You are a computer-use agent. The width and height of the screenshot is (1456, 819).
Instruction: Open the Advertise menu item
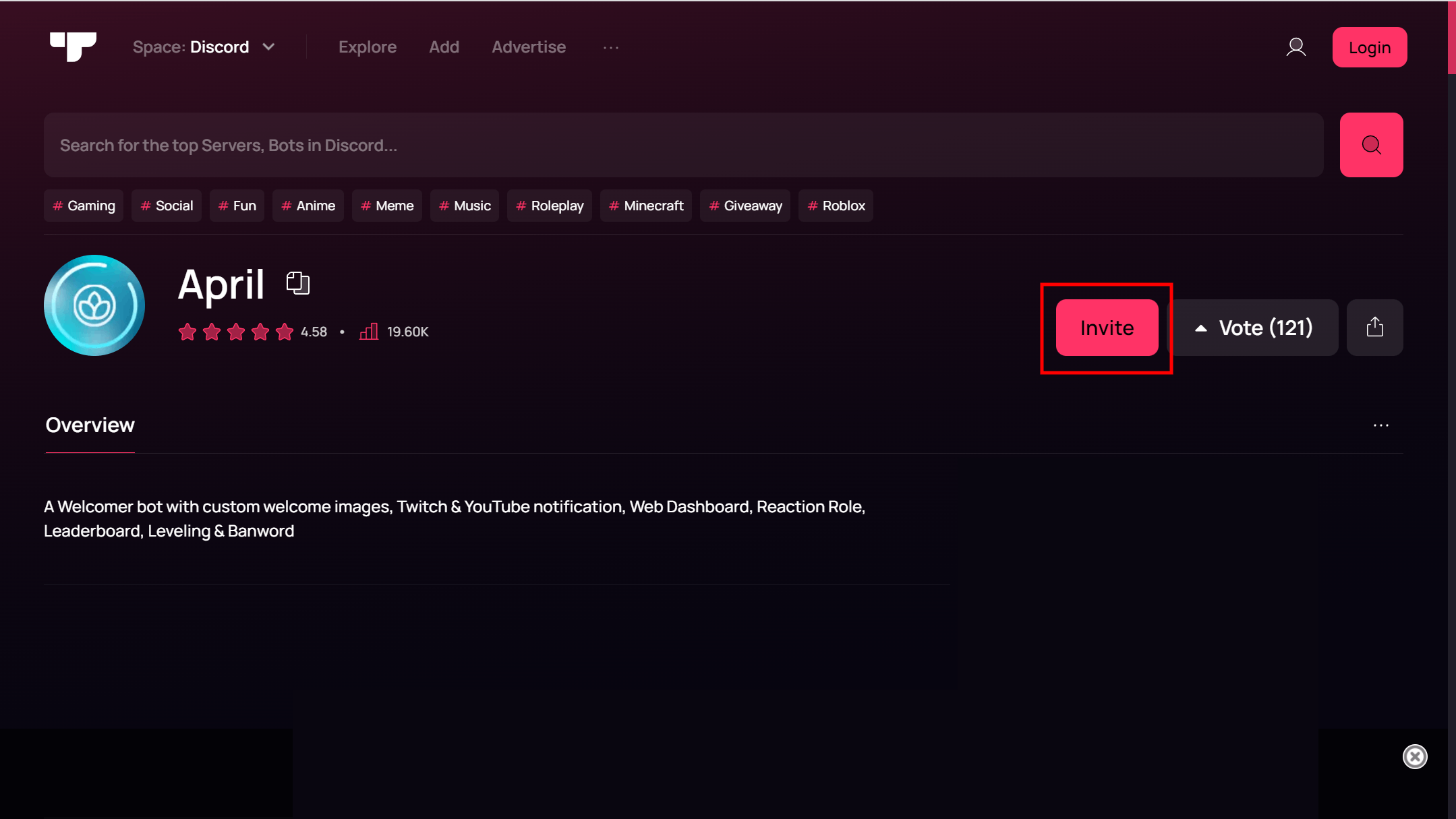pos(529,47)
